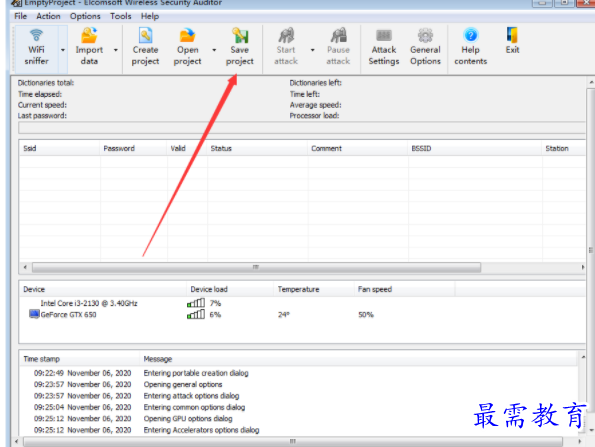The image size is (595, 447).
Task: Click the attack progress bar
Action: [x=302, y=128]
